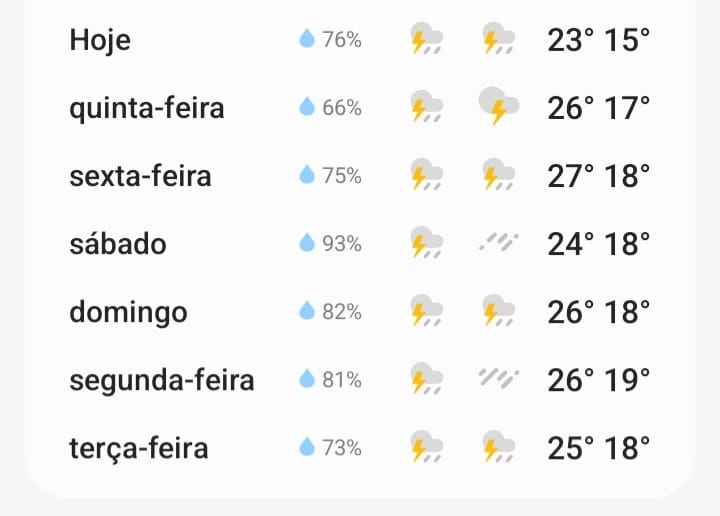Viewport: 720px width, 516px height.
Task: Tap segunda-feira night rain icon
Action: pyautogui.click(x=499, y=378)
